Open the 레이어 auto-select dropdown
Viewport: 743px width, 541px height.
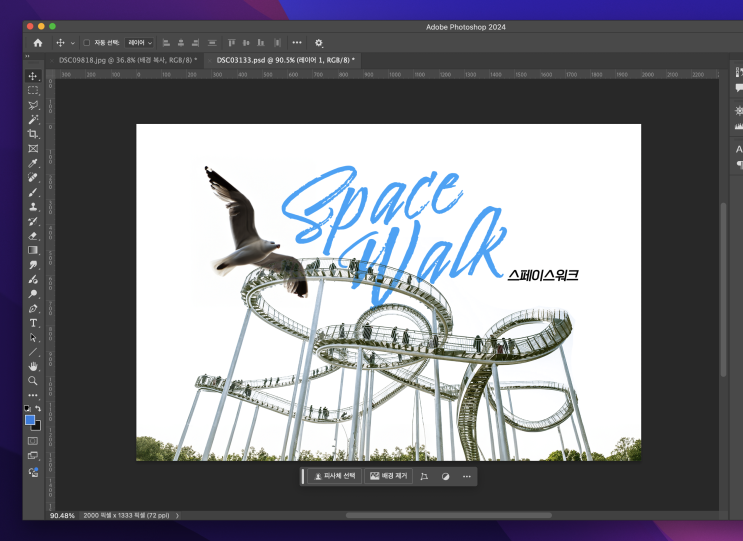(x=139, y=43)
